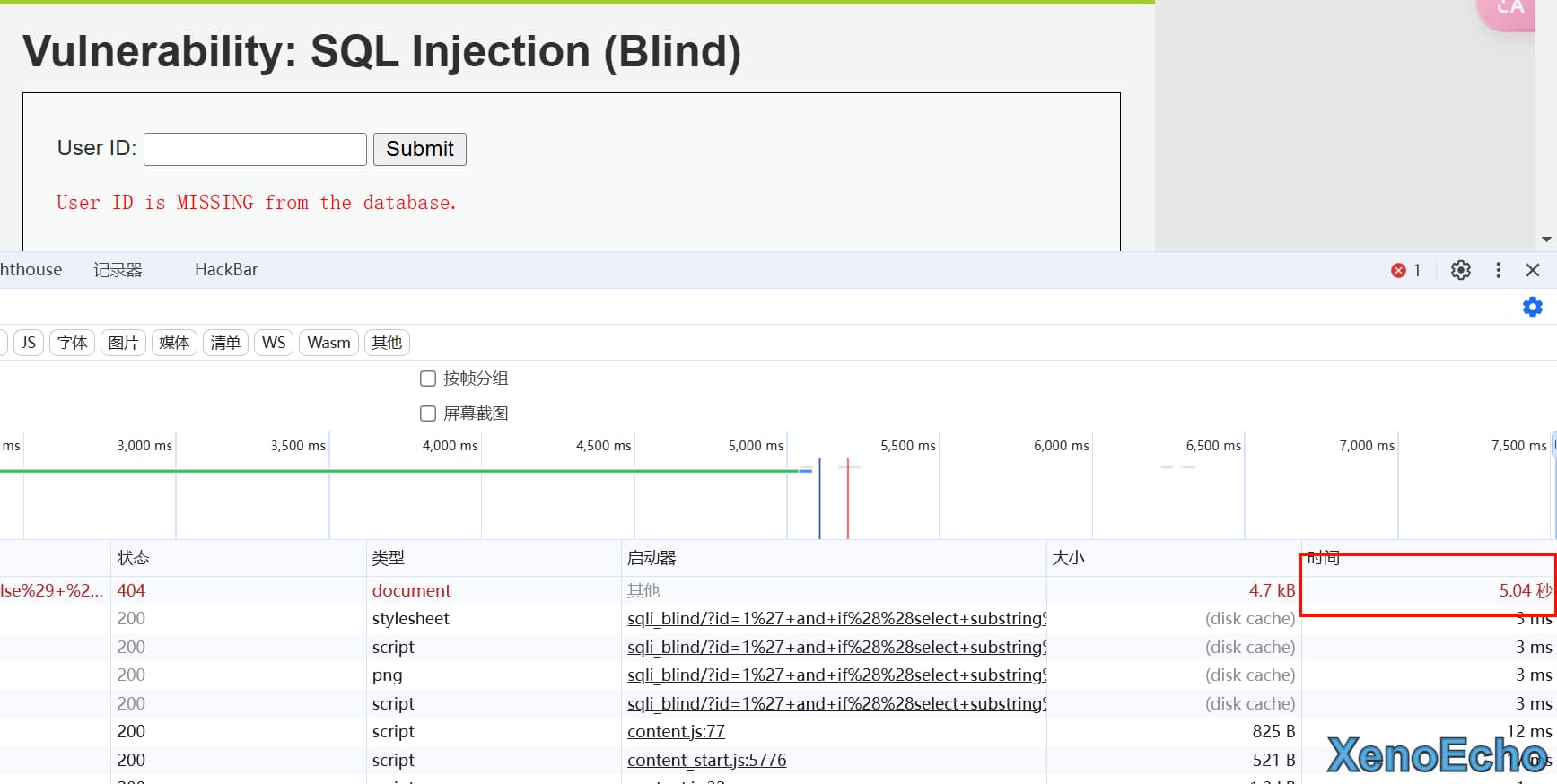This screenshot has width=1557, height=784.
Task: Sort requests by 状态 column header
Action: (134, 558)
